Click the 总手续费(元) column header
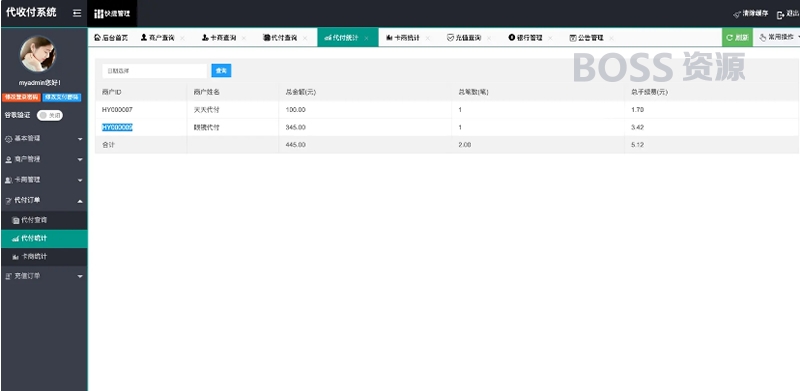800x391 pixels. pyautogui.click(x=649, y=92)
